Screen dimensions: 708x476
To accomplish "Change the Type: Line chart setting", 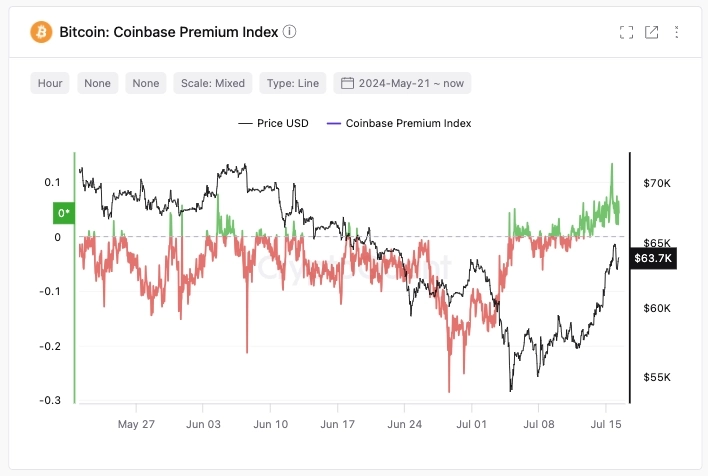I will (x=293, y=83).
